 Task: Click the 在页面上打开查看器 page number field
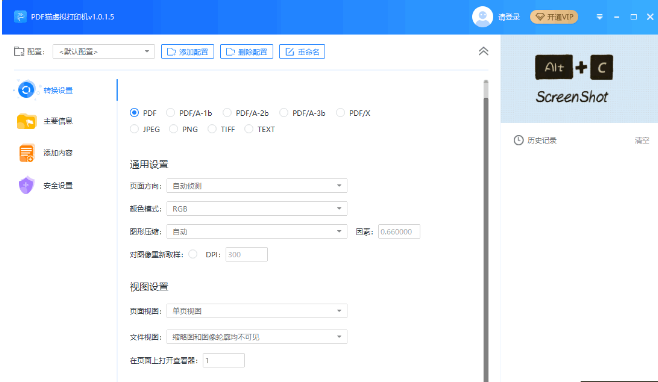(x=224, y=360)
